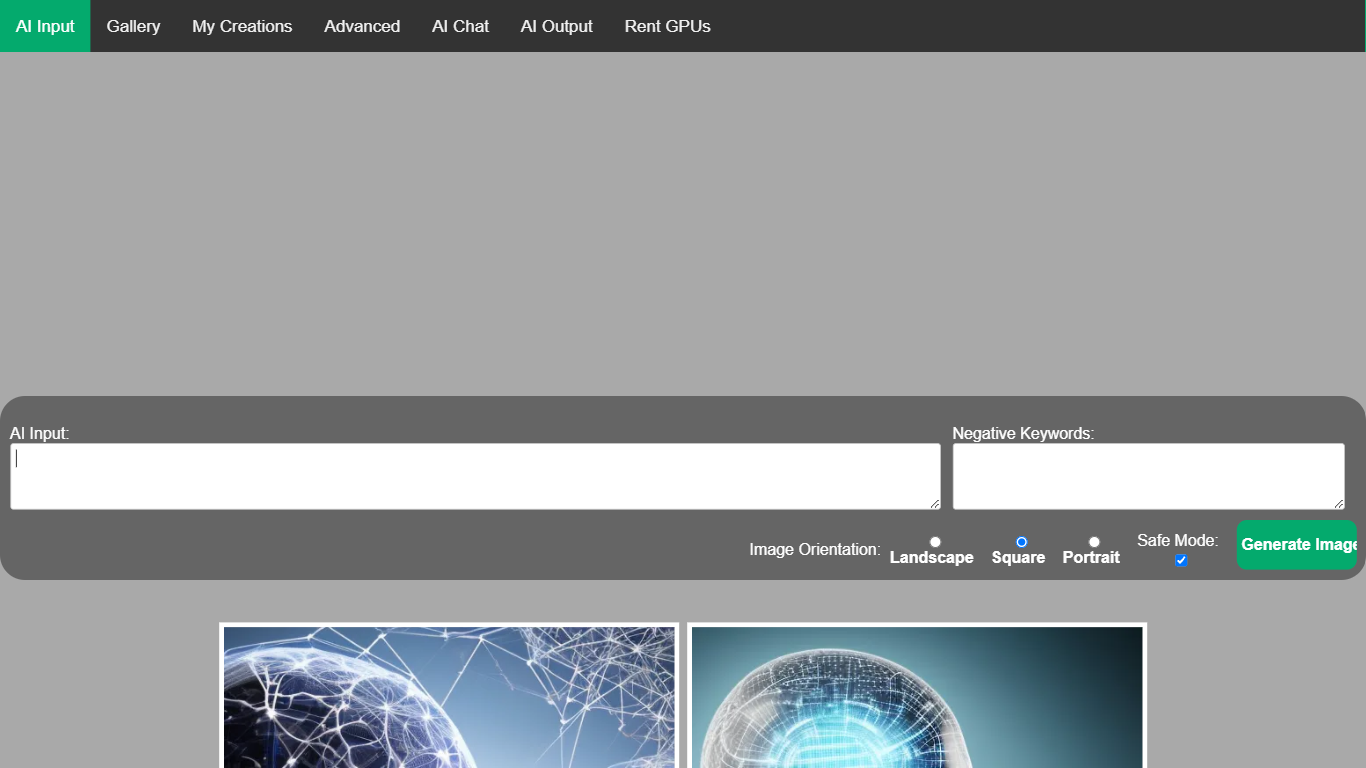The width and height of the screenshot is (1366, 768).
Task: Open the Rent GPUs page
Action: click(x=667, y=26)
